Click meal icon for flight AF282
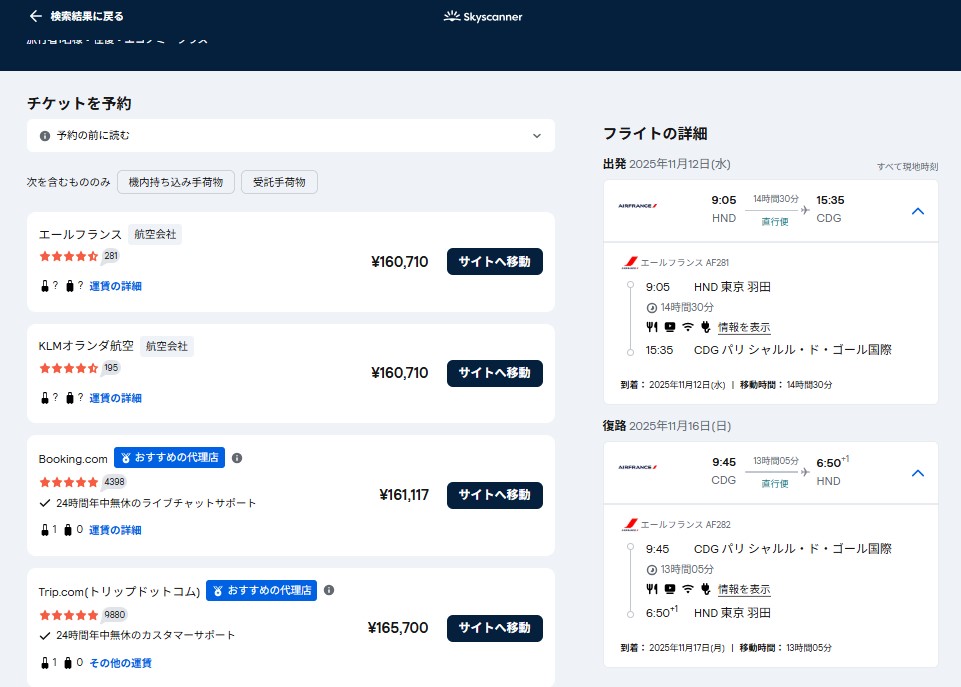This screenshot has width=961, height=687. click(x=651, y=590)
